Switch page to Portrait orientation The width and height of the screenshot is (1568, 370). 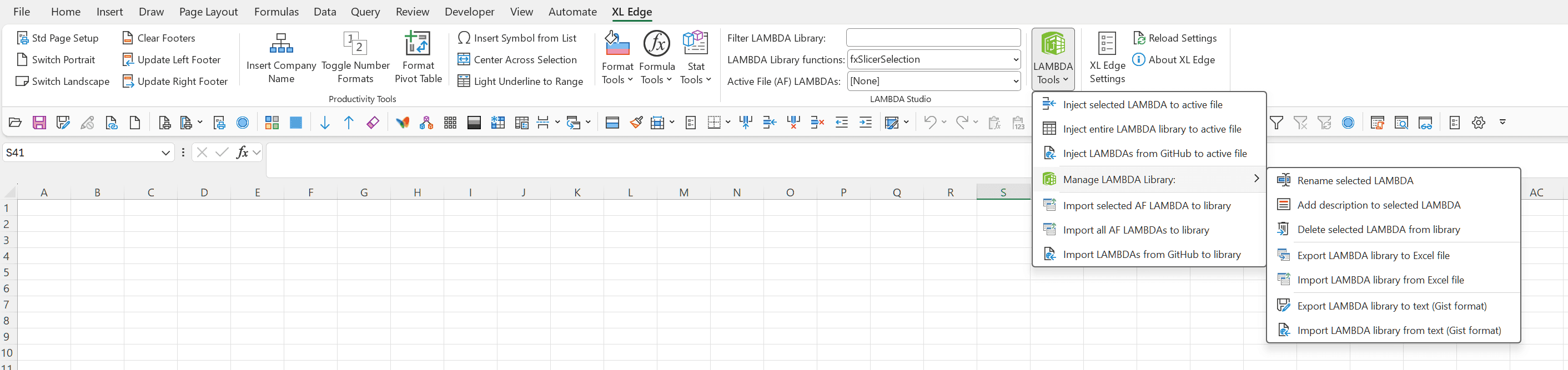click(56, 60)
